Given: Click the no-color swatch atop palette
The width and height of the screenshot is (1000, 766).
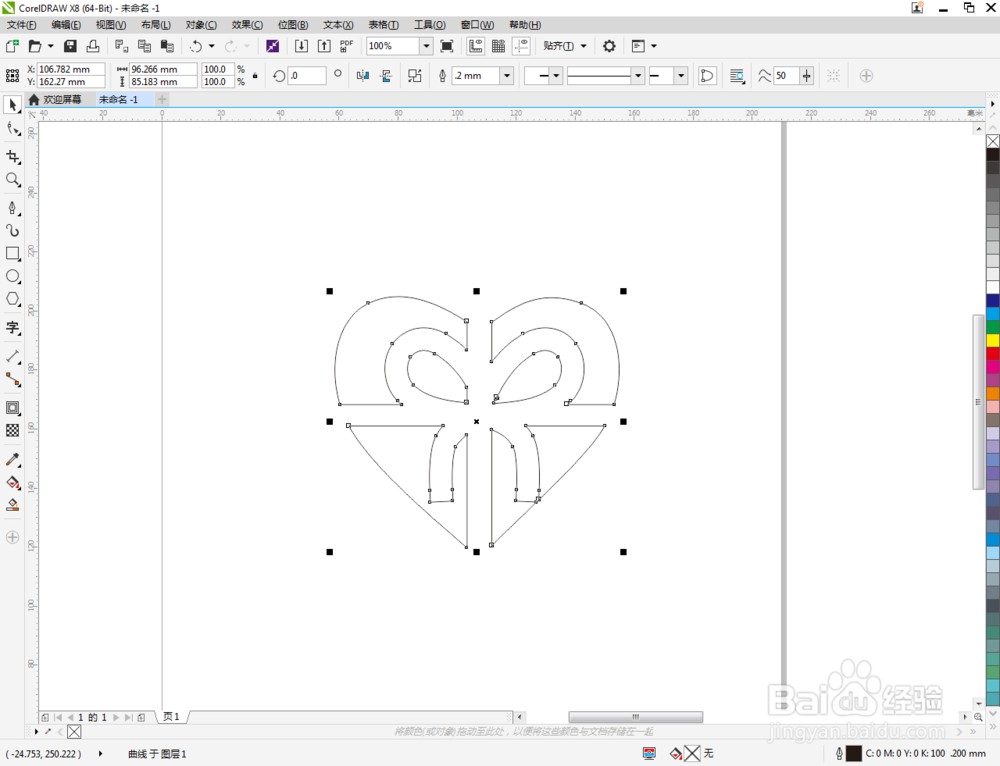Looking at the screenshot, I should click(x=993, y=142).
